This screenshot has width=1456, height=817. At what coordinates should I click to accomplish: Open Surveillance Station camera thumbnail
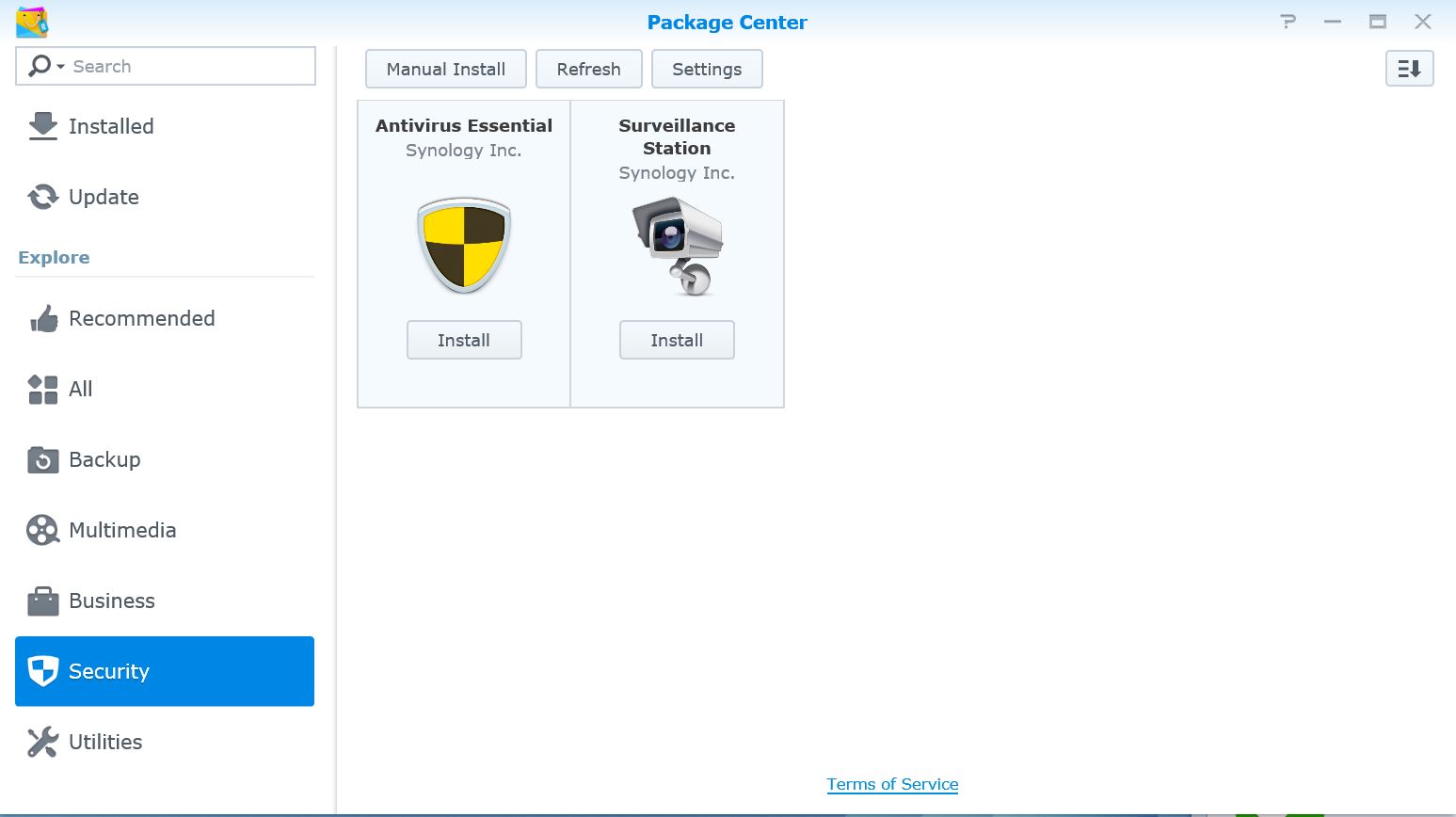[678, 246]
